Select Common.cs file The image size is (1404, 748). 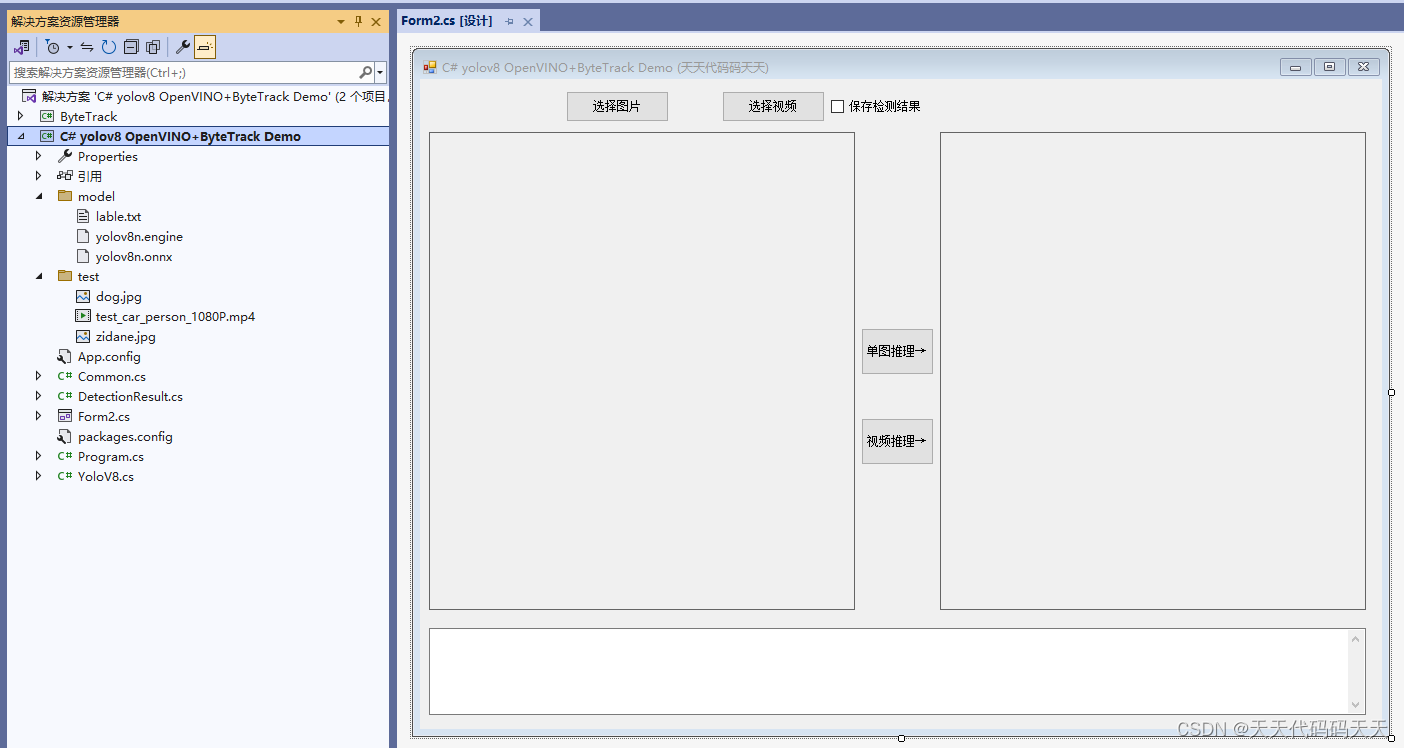[x=112, y=376]
